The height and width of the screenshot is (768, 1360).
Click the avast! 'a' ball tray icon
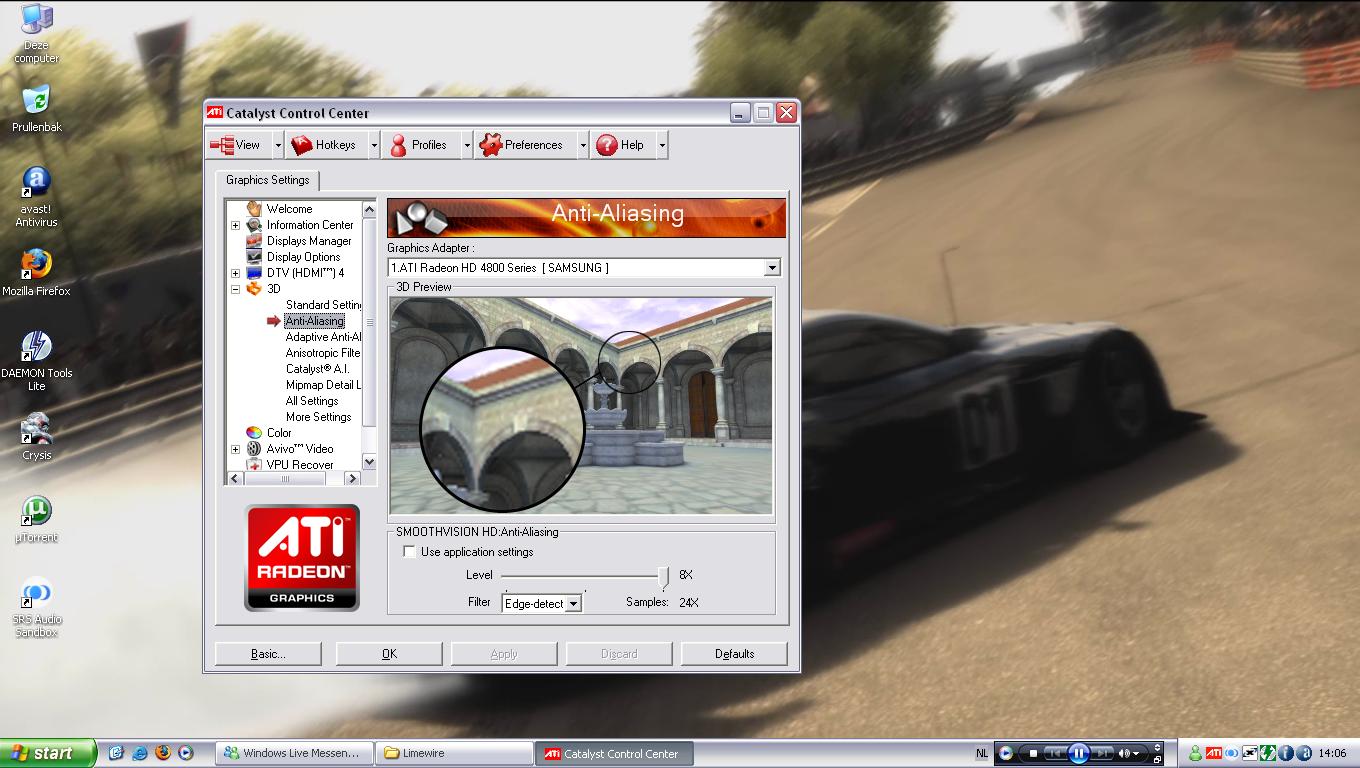coord(1303,753)
